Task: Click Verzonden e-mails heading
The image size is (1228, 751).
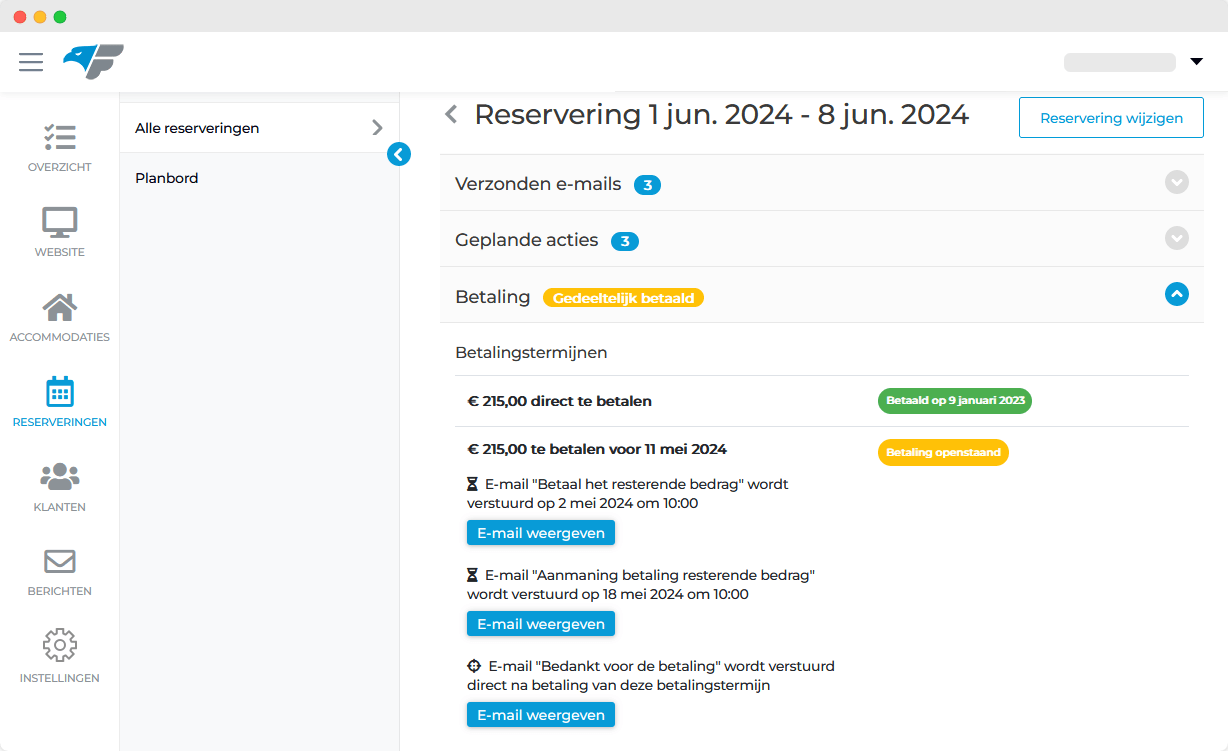Action: [x=538, y=184]
